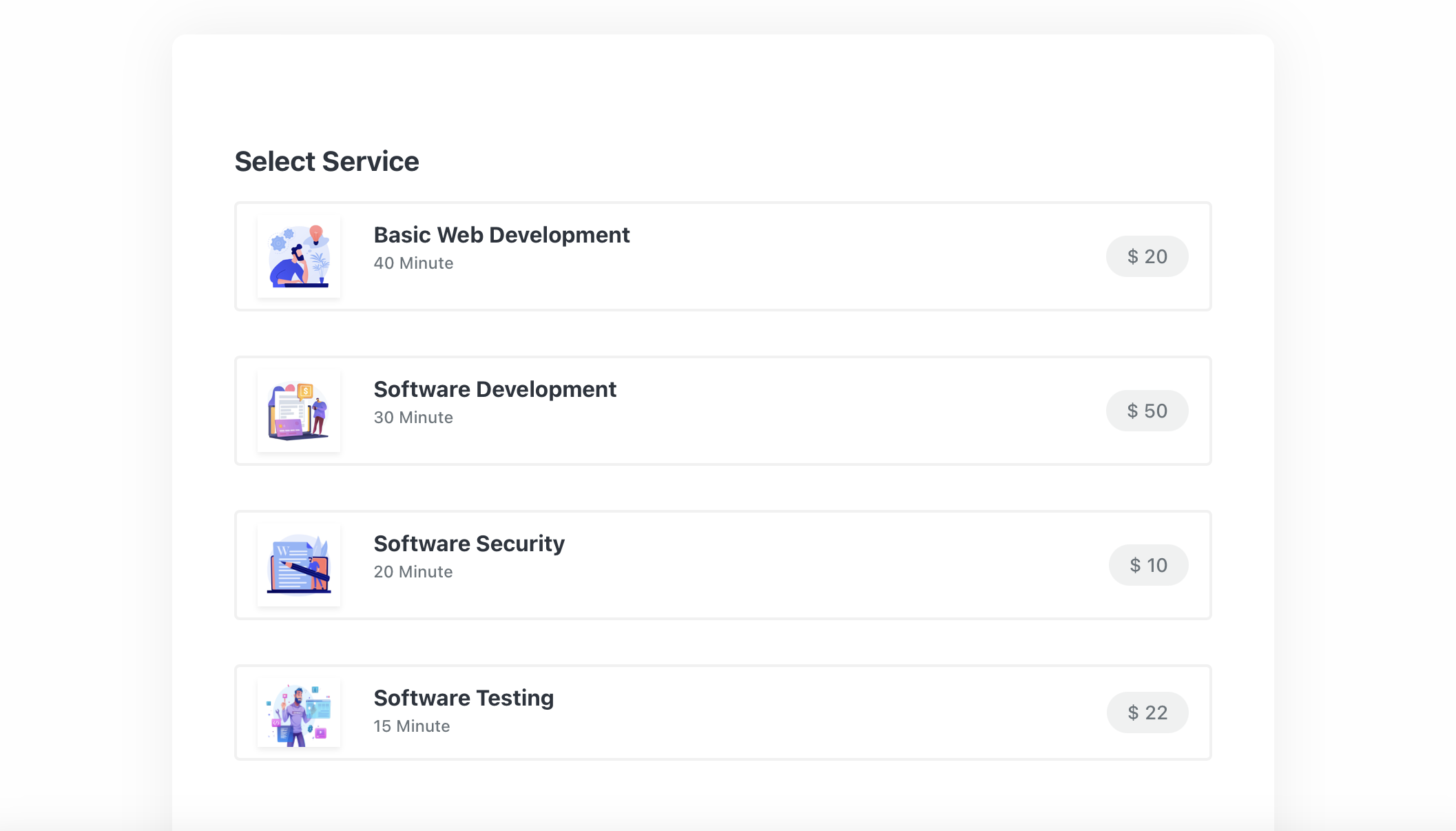Click the $ 22 price badge
The height and width of the screenshot is (831, 1456).
[1147, 712]
